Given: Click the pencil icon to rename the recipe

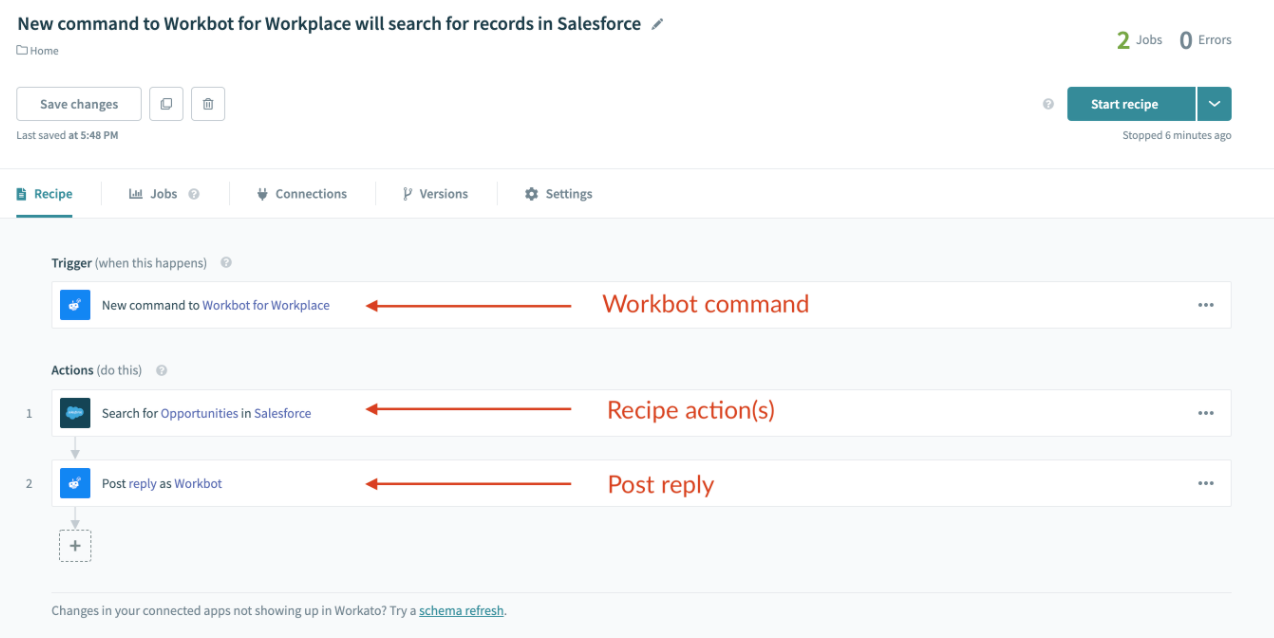Looking at the screenshot, I should click(x=657, y=23).
